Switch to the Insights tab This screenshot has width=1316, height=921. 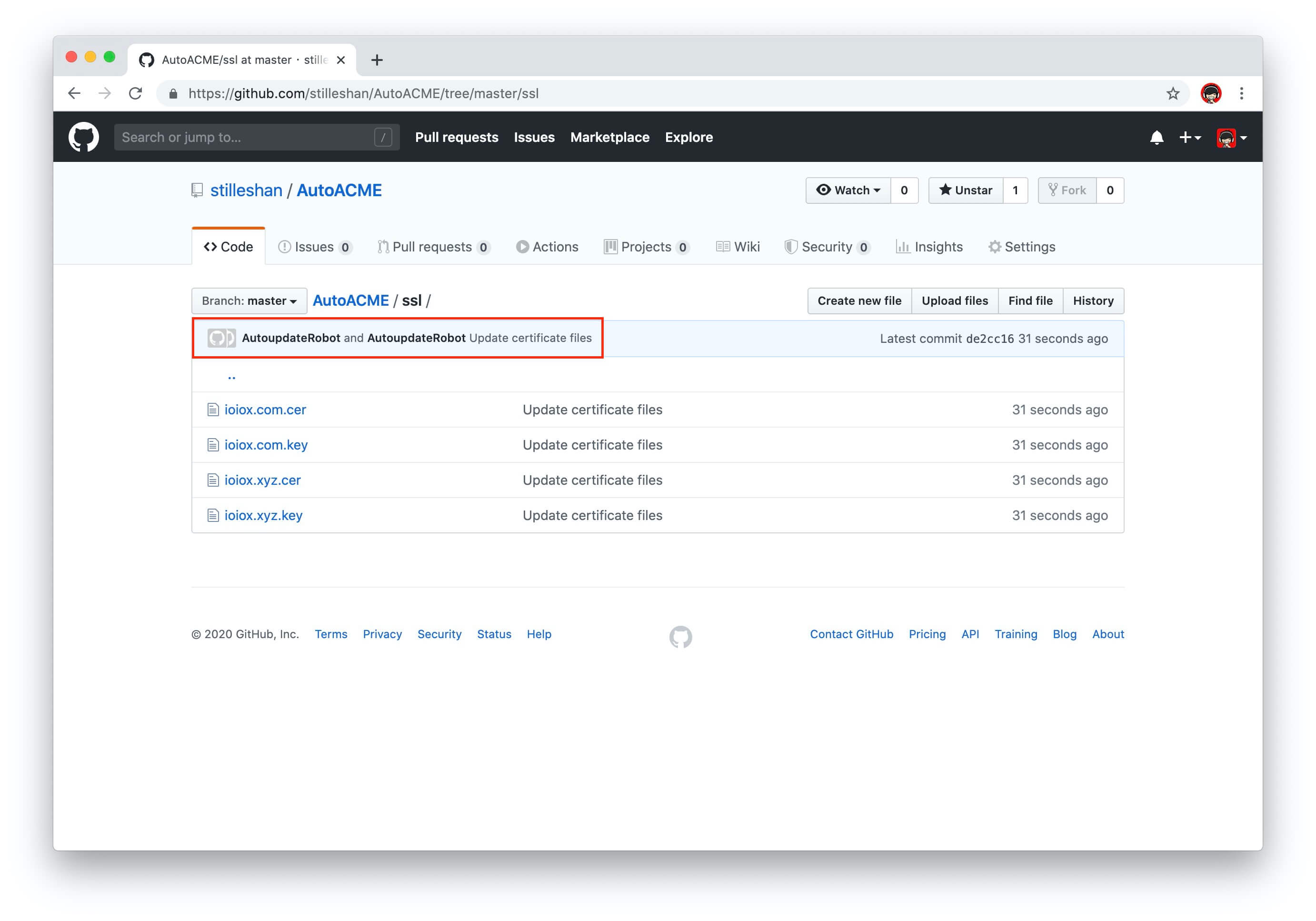coord(929,246)
